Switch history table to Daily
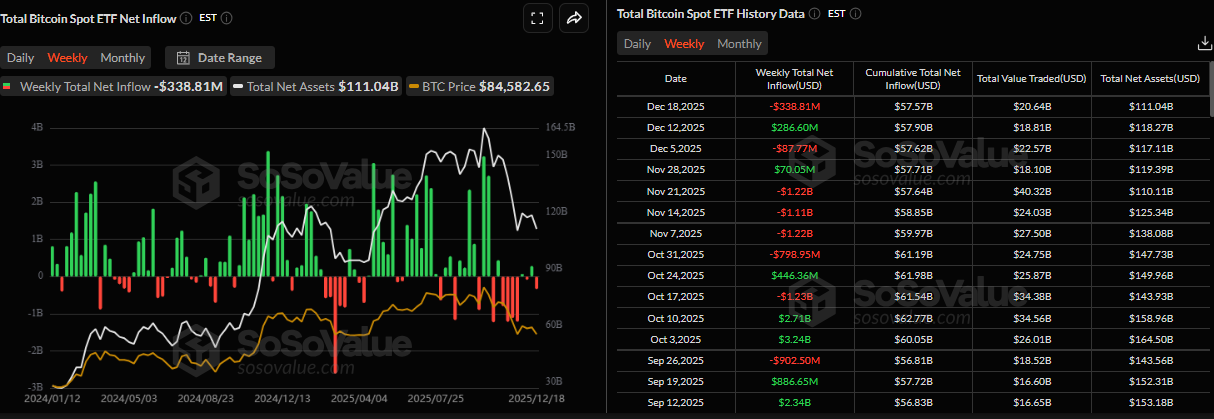The image size is (1214, 419). tap(637, 44)
